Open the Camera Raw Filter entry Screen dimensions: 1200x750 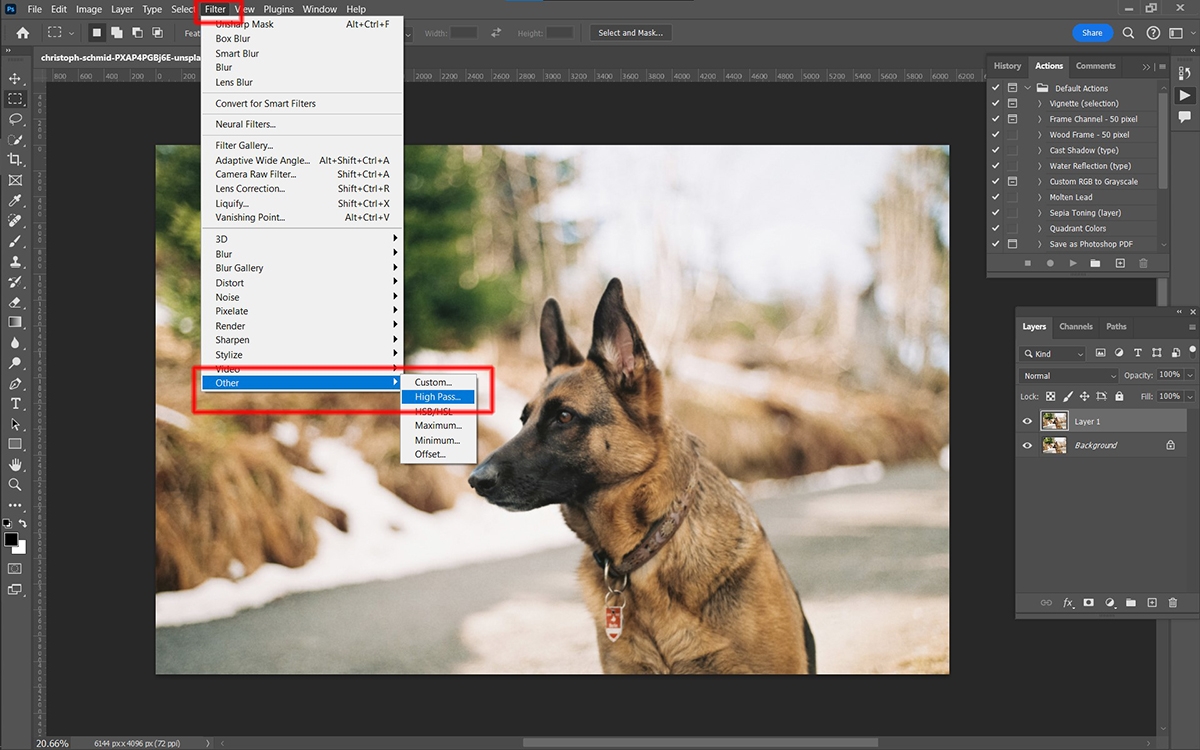[x=302, y=174]
